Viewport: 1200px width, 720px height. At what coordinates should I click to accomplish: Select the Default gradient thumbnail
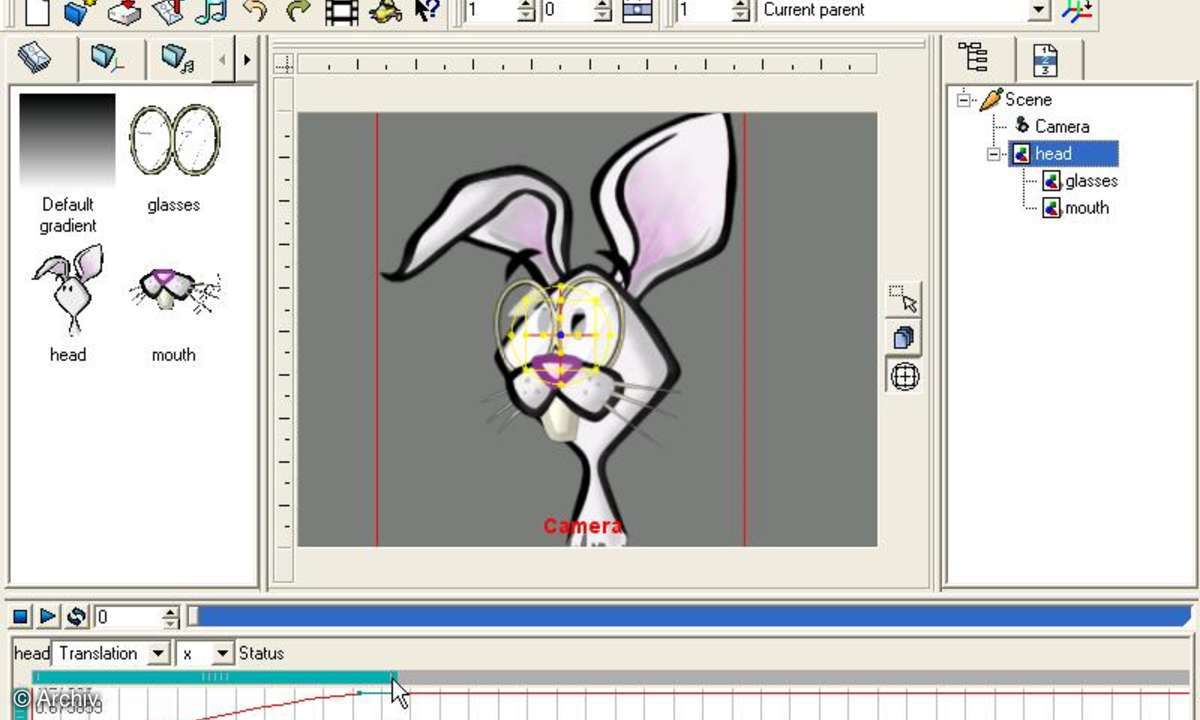pyautogui.click(x=67, y=141)
